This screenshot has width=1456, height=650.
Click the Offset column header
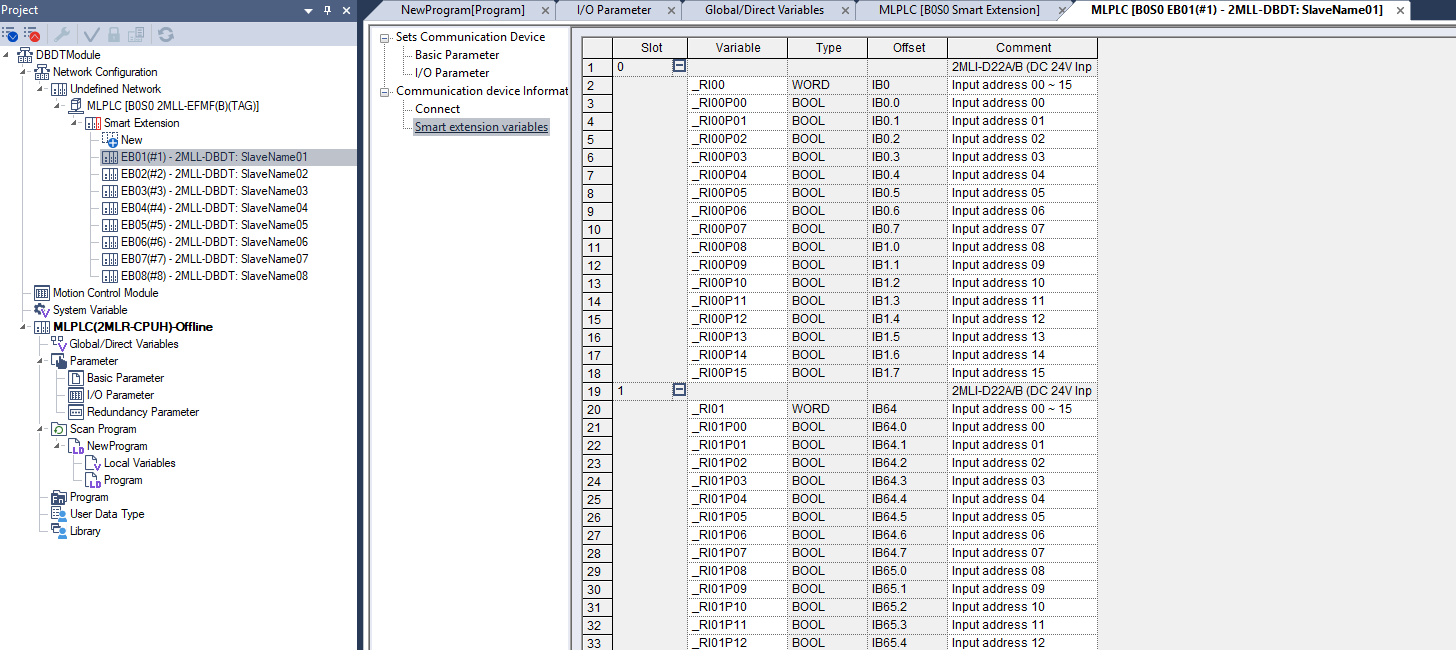click(908, 48)
